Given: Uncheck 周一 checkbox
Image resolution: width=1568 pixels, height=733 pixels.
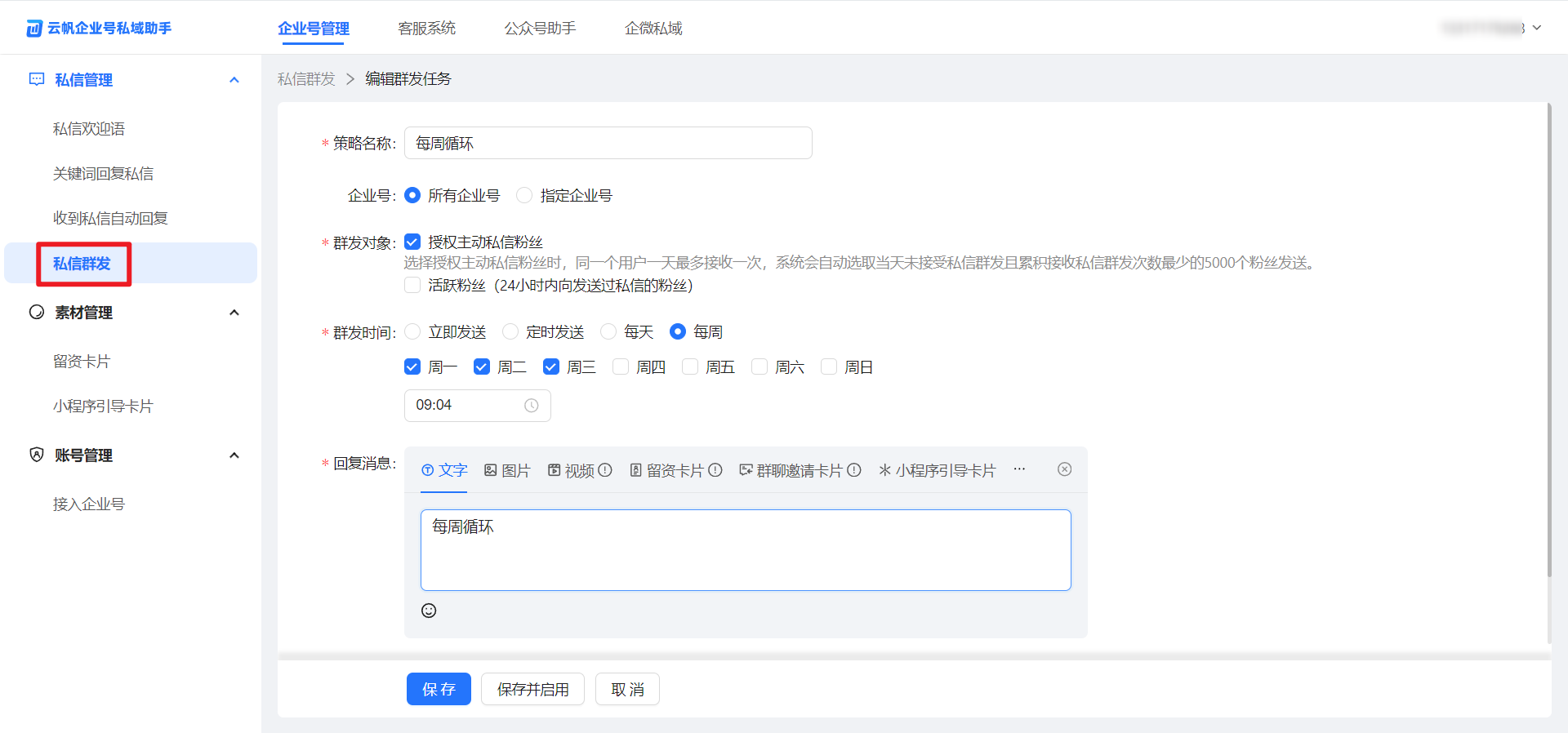Looking at the screenshot, I should click(x=412, y=366).
